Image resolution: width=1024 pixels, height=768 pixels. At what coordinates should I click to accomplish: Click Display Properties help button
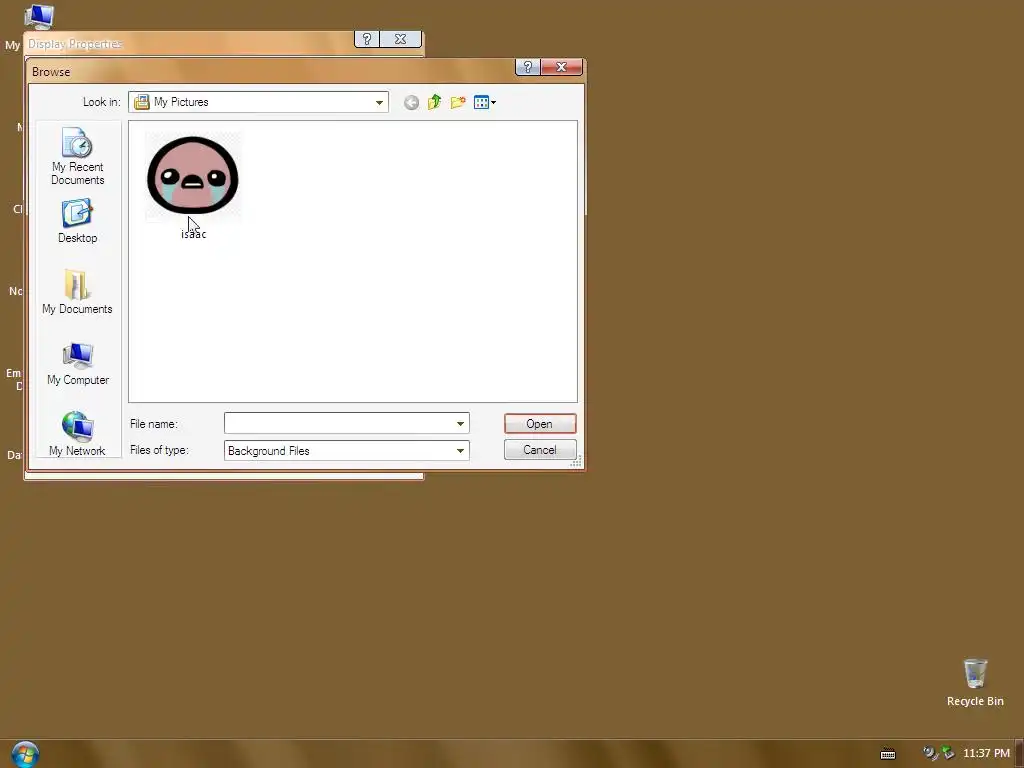pos(366,39)
